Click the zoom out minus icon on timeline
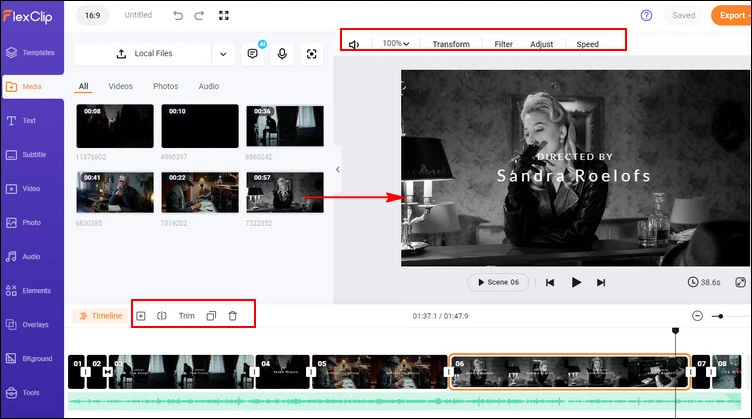This screenshot has height=419, width=752. tap(697, 316)
